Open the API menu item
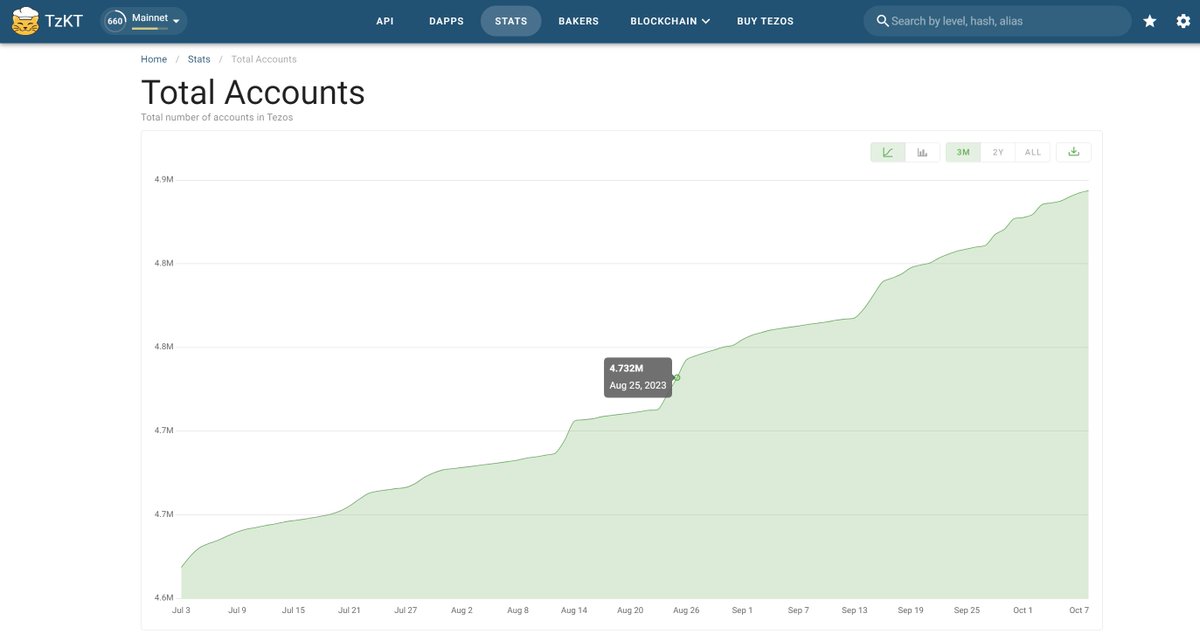The image size is (1200, 641). [x=385, y=21]
